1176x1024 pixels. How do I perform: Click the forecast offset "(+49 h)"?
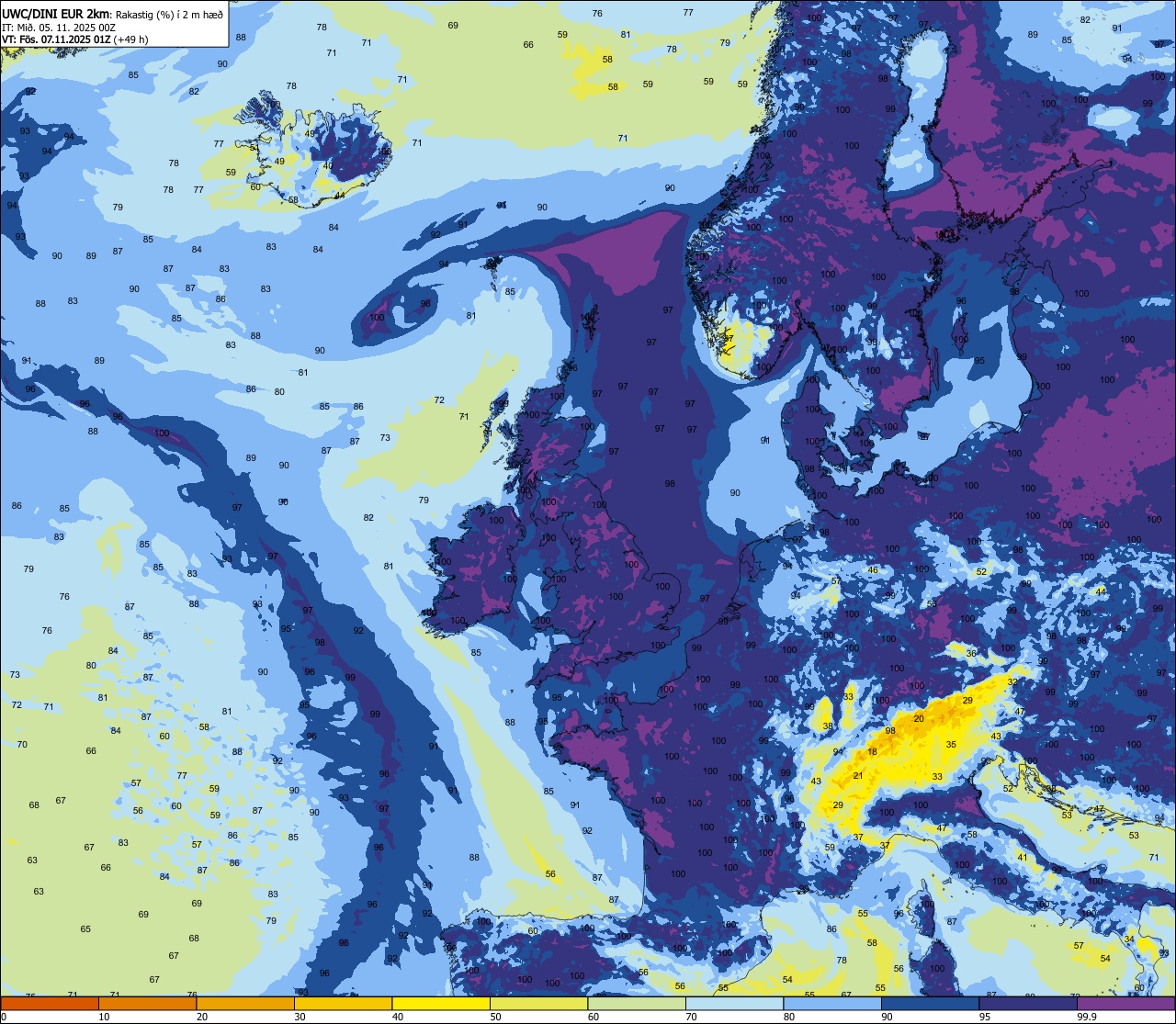(130, 39)
